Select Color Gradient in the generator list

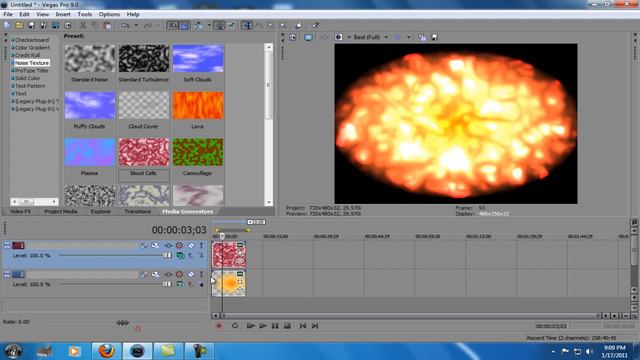[32, 47]
